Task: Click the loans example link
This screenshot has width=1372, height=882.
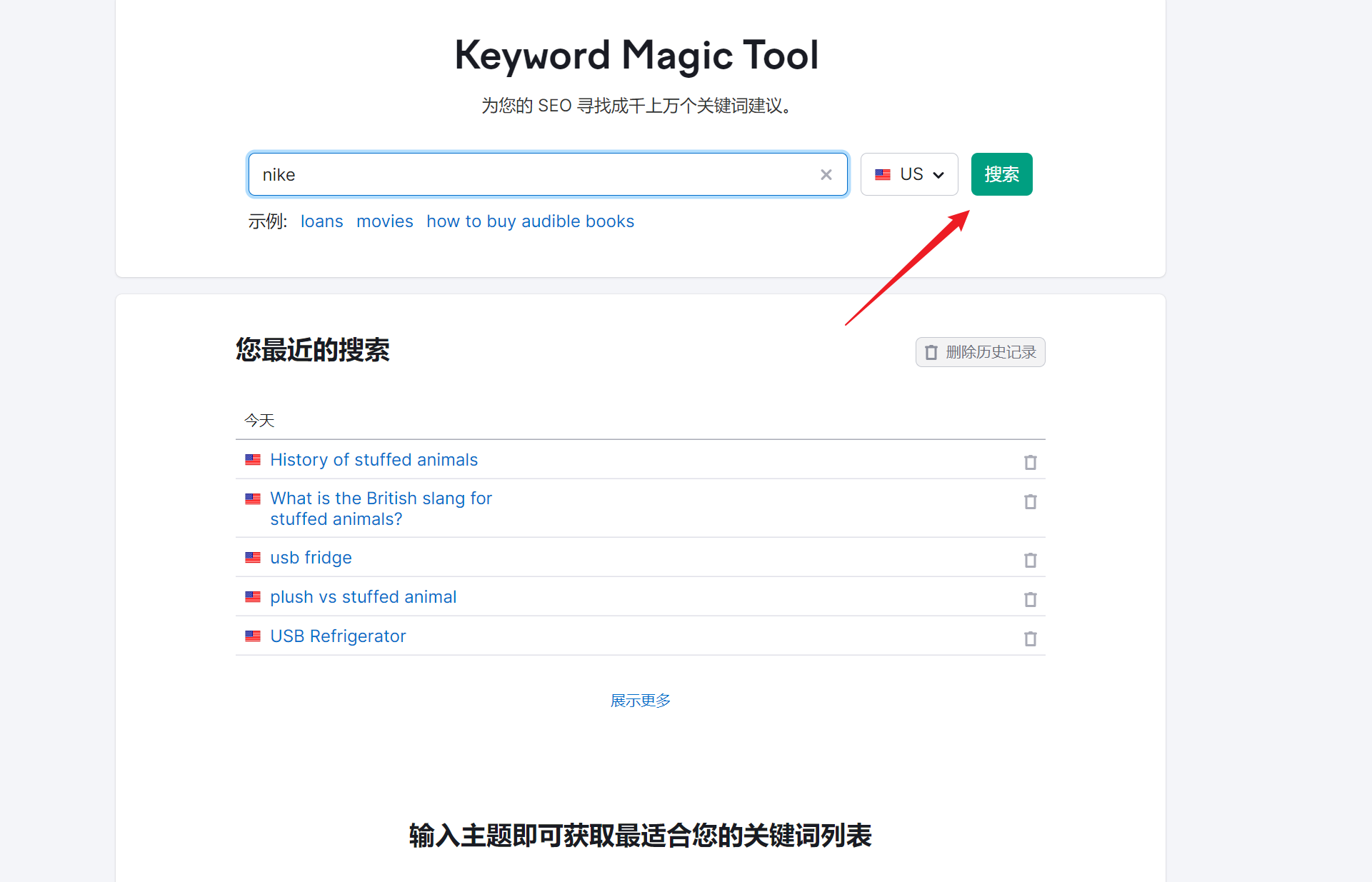Action: pos(321,221)
